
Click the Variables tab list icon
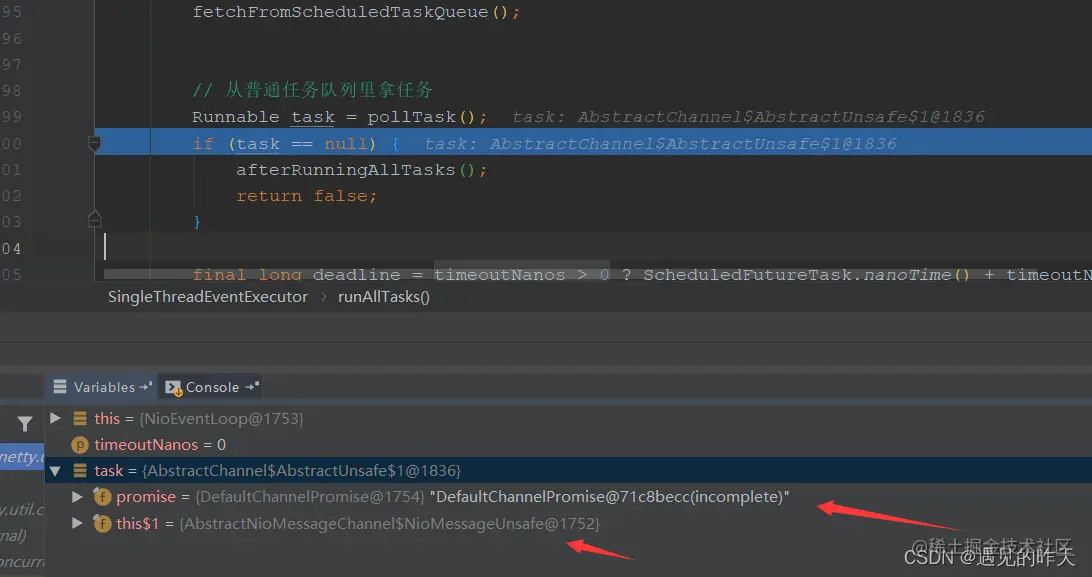pyautogui.click(x=61, y=386)
